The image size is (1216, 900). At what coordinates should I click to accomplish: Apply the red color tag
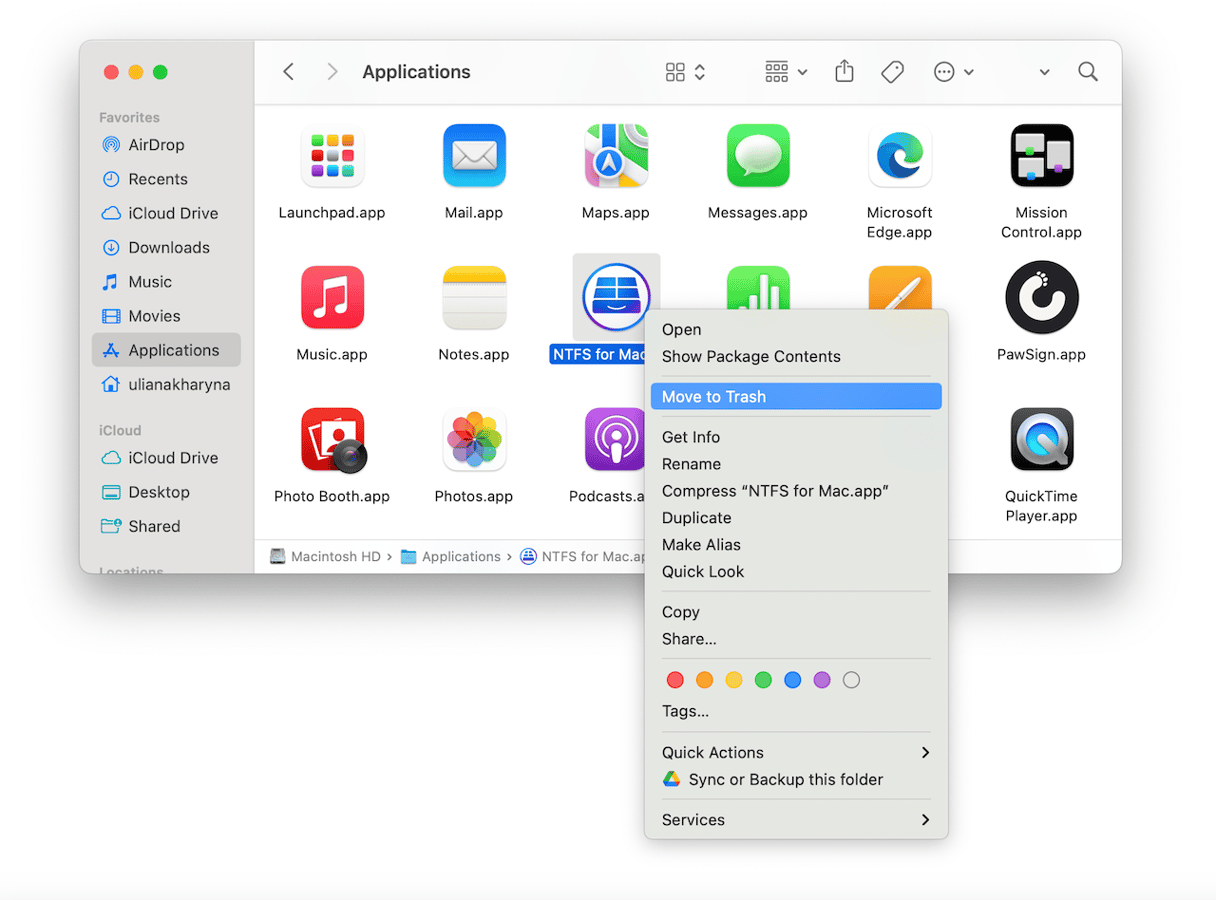[x=675, y=680]
